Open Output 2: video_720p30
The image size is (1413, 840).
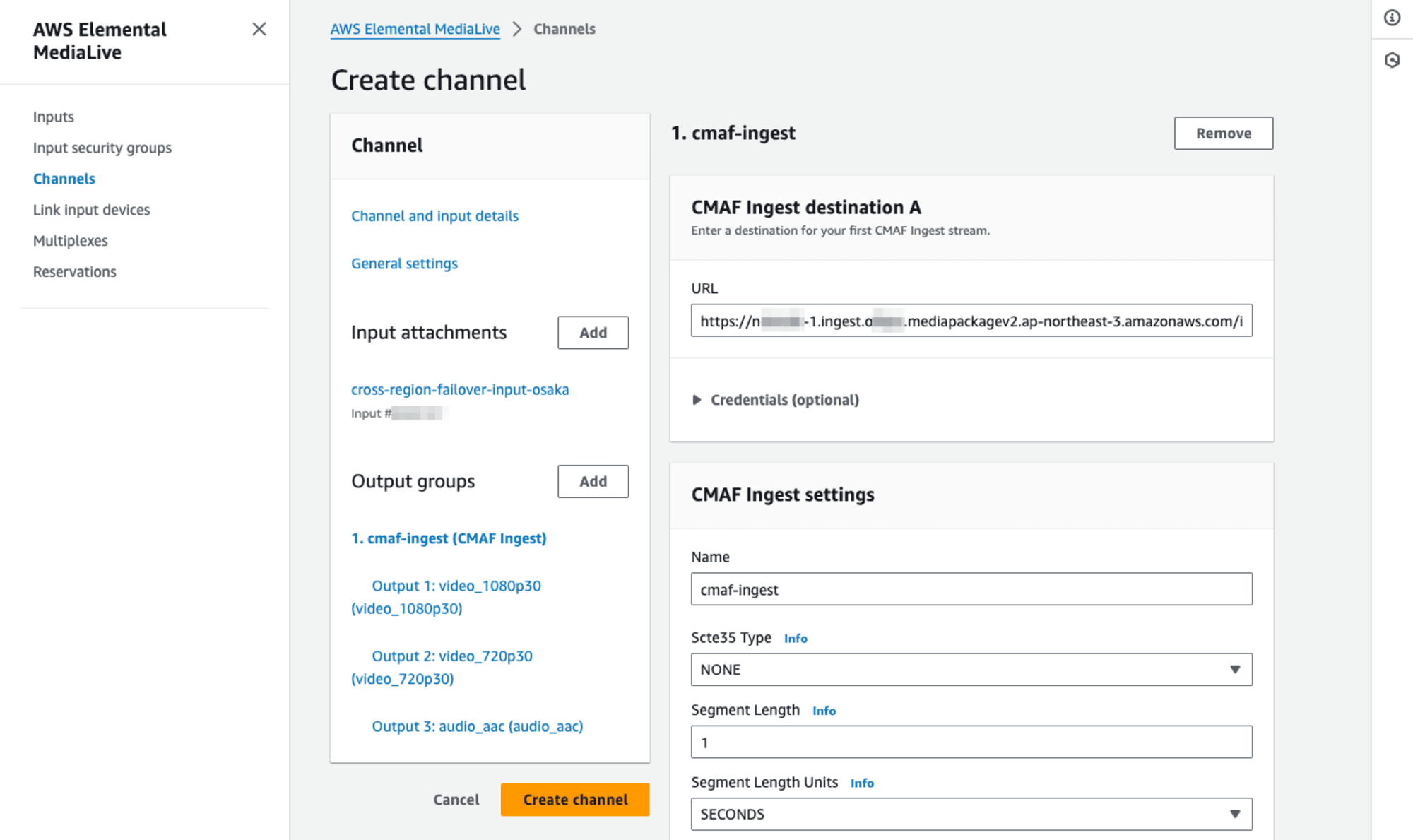coord(442,667)
